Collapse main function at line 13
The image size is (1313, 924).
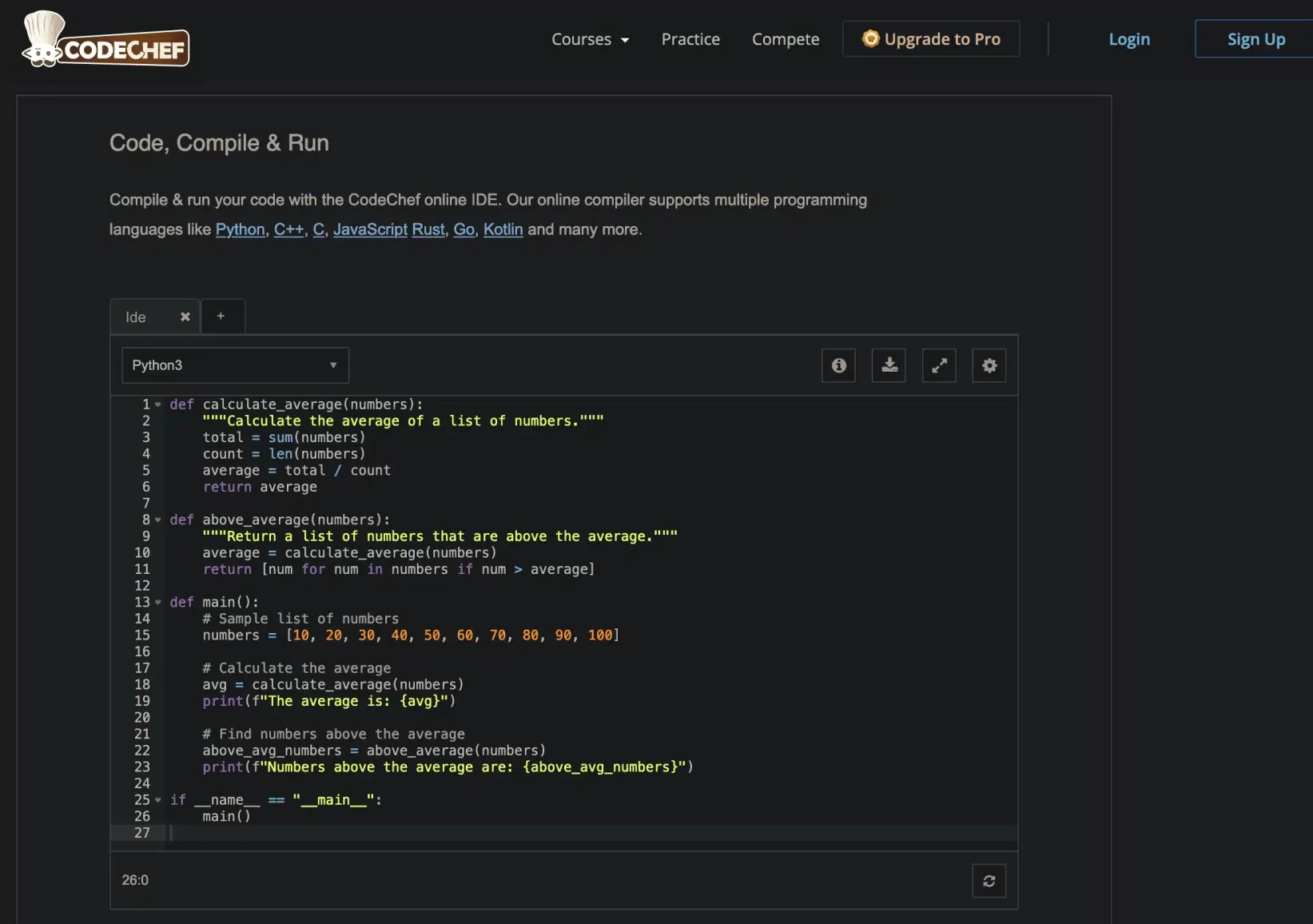[158, 602]
